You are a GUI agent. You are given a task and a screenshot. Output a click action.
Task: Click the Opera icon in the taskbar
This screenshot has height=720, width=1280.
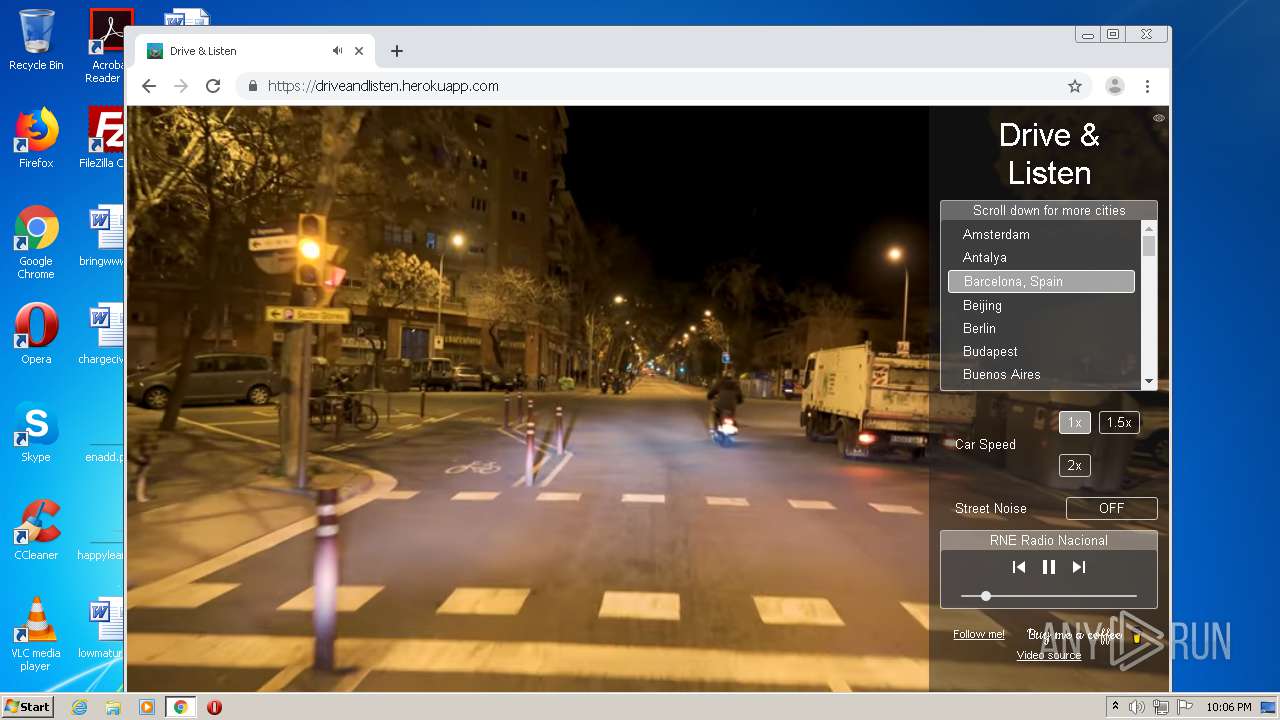point(214,707)
